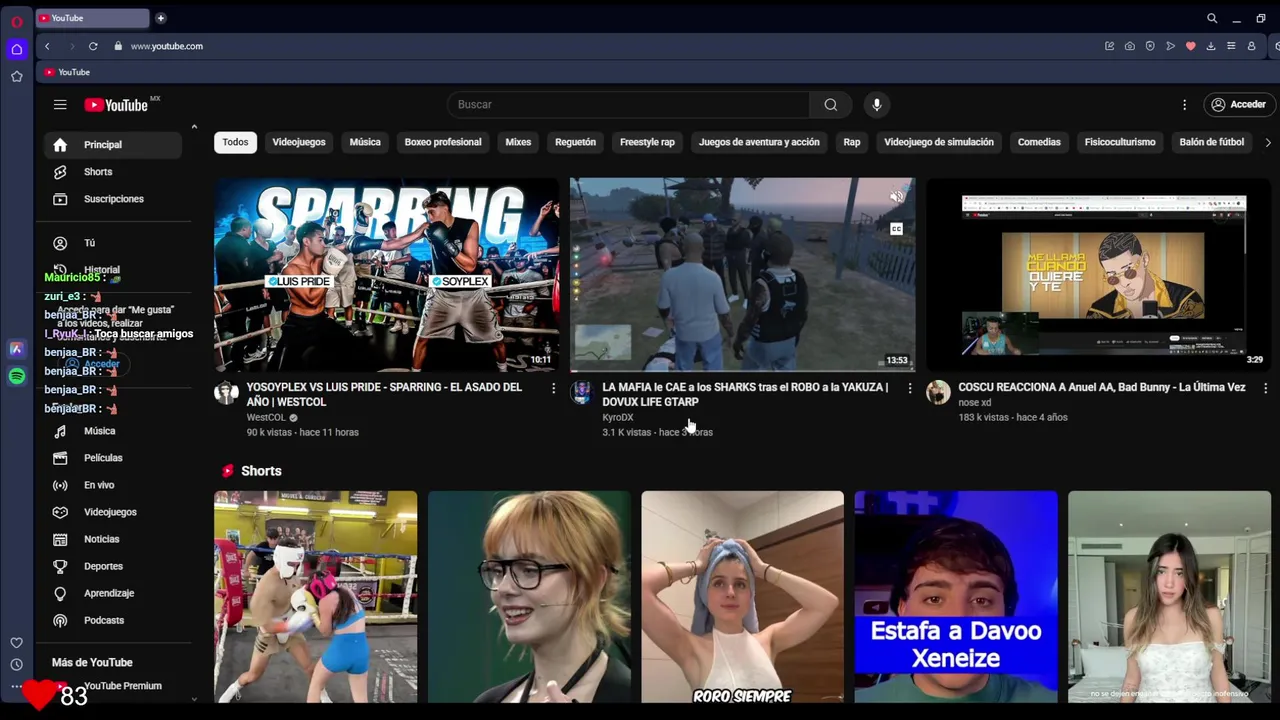Image resolution: width=1280 pixels, height=720 pixels.
Task: Open Principal in the sidebar
Action: coord(113,145)
